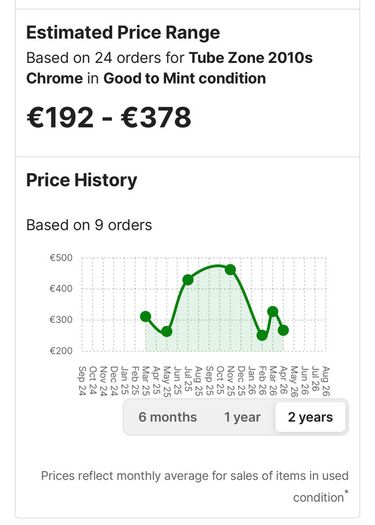
Task: Switch to the 1 year range
Action: [242, 417]
